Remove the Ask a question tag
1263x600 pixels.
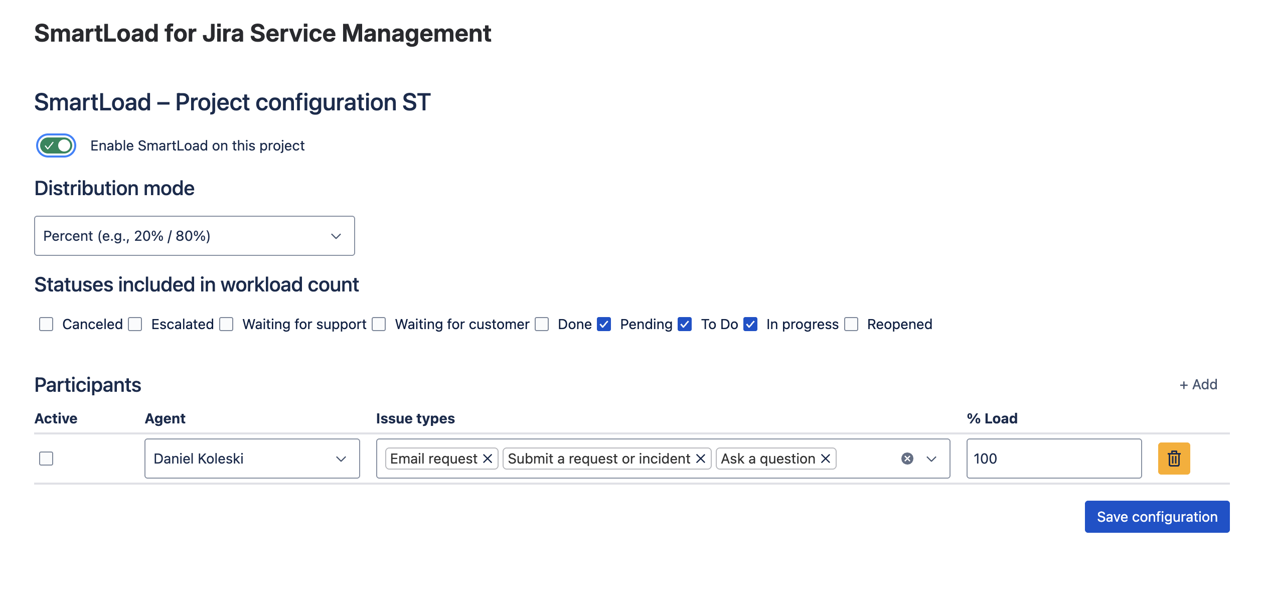[826, 459]
